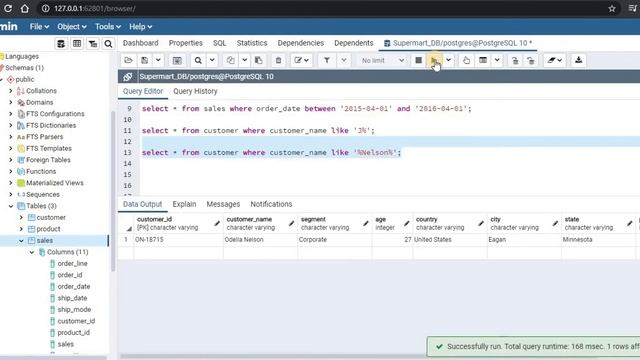
Task: Open the File menu
Action: pyautogui.click(x=39, y=27)
